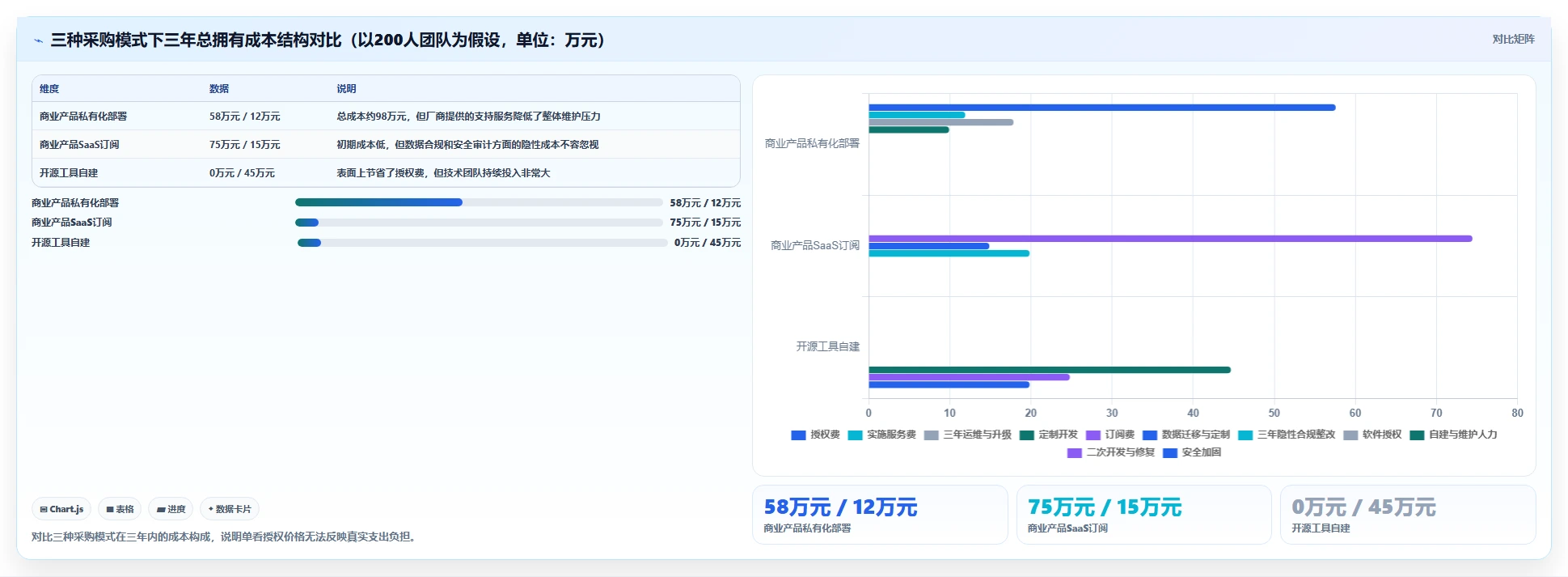Toggle the 实施服务费 legend dataset
Viewport: 1568px width, 577px height.
coord(881,435)
